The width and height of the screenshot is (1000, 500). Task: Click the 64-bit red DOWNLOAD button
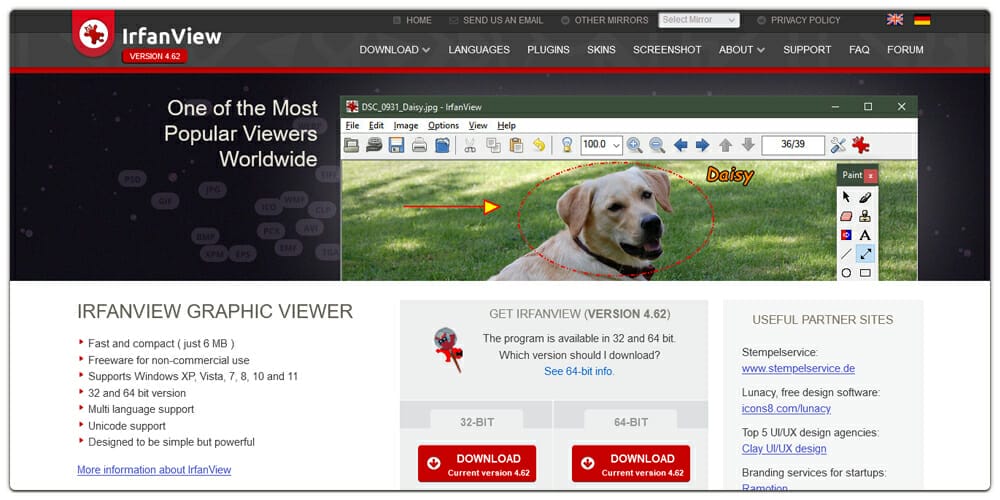tap(631, 463)
